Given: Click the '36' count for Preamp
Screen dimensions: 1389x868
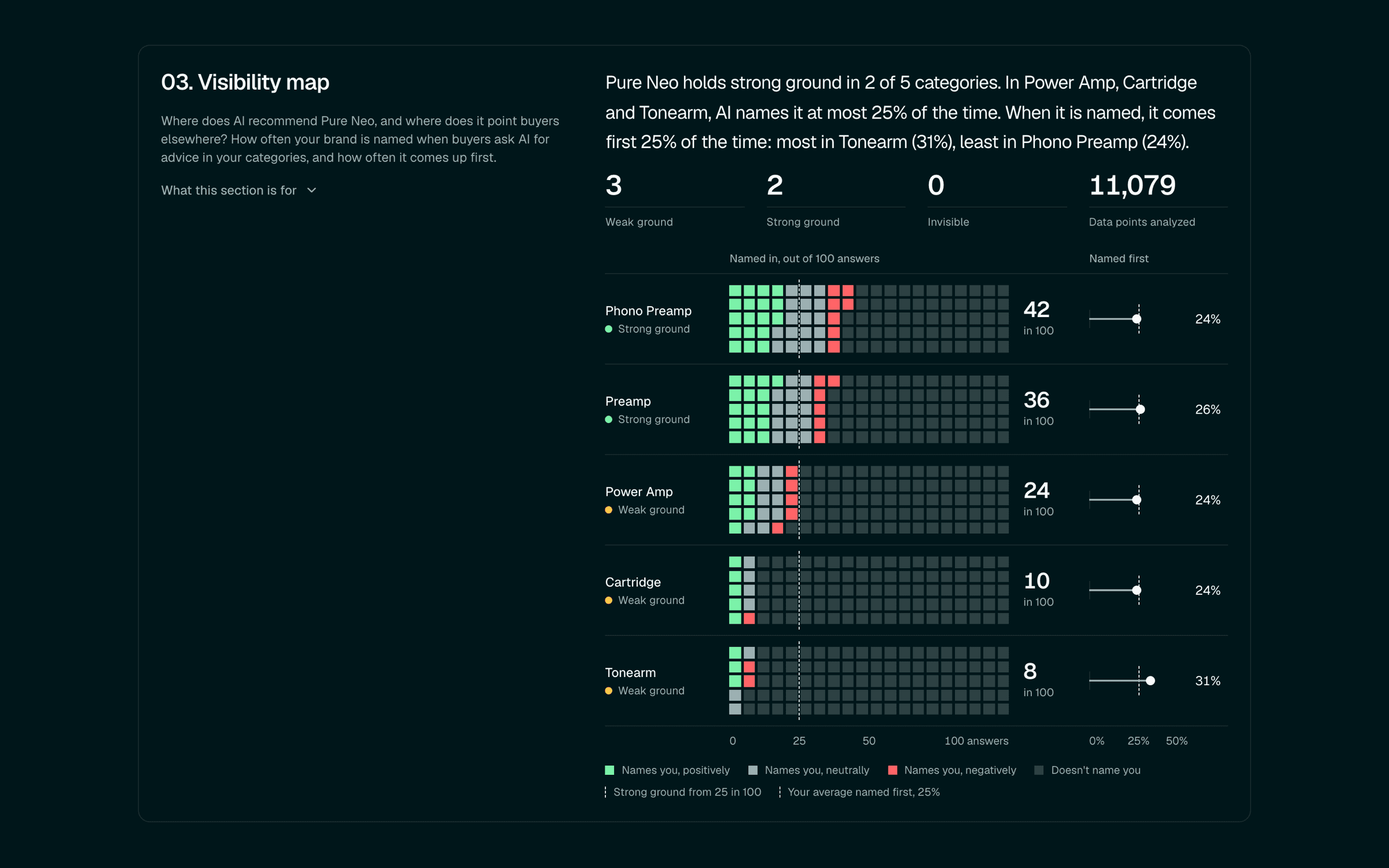Looking at the screenshot, I should click(1037, 400).
